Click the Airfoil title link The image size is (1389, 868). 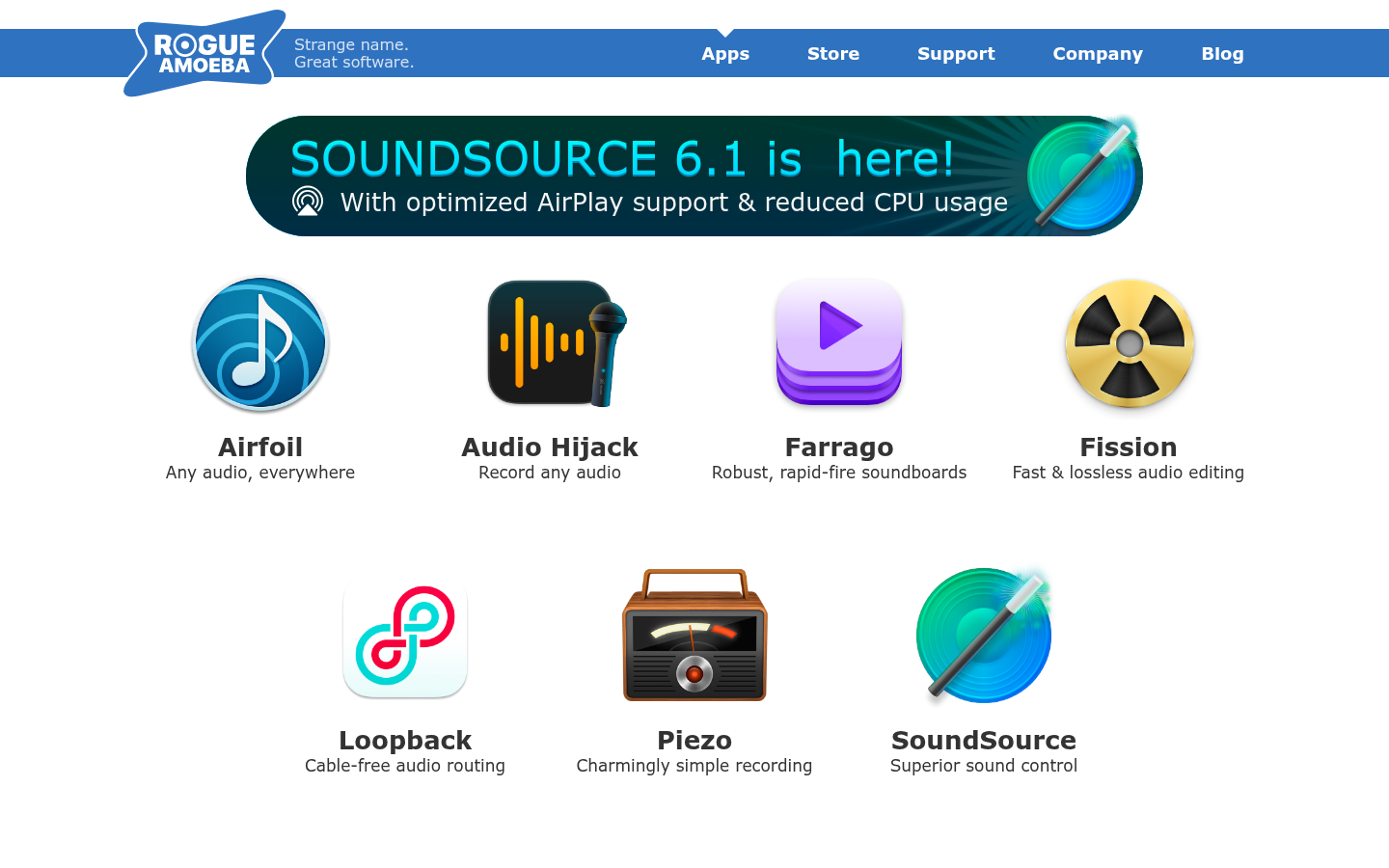(x=260, y=448)
